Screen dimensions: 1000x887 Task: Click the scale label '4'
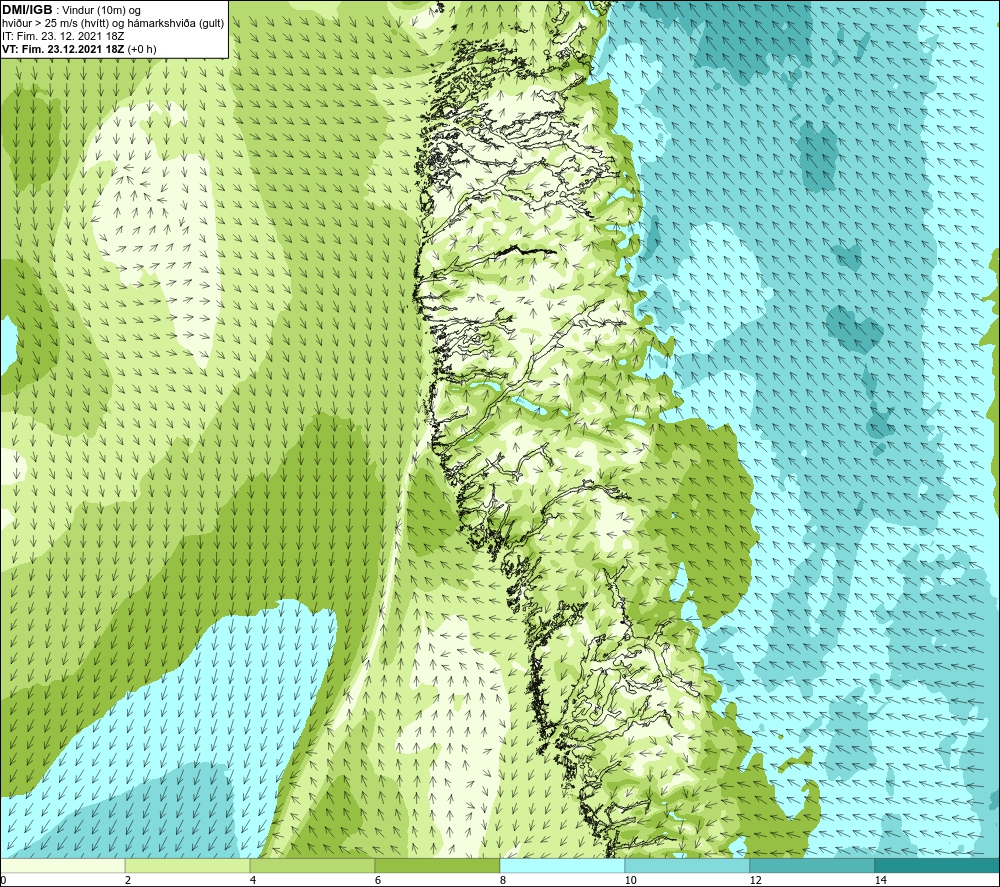(x=253, y=881)
